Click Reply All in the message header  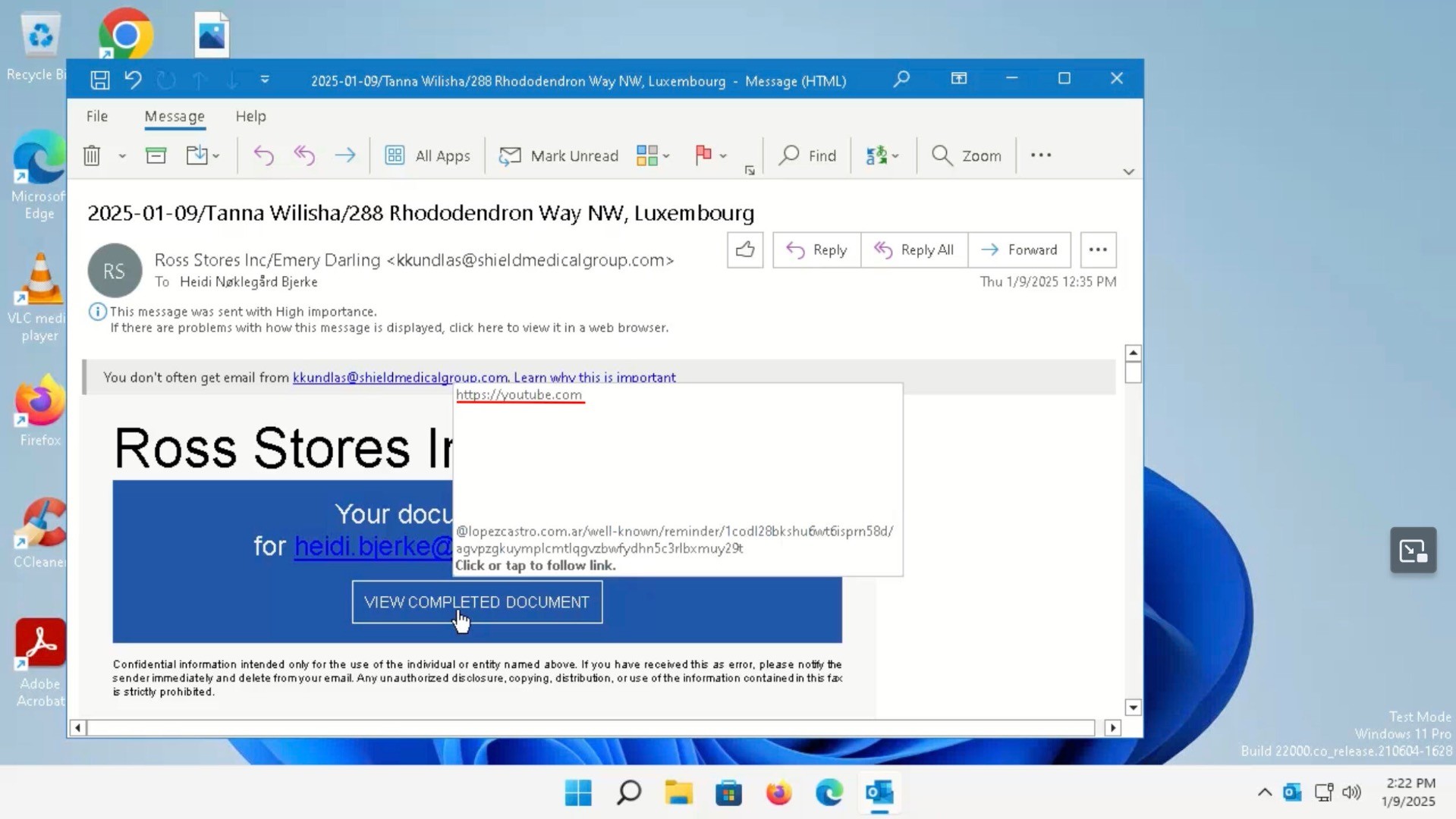tap(914, 249)
